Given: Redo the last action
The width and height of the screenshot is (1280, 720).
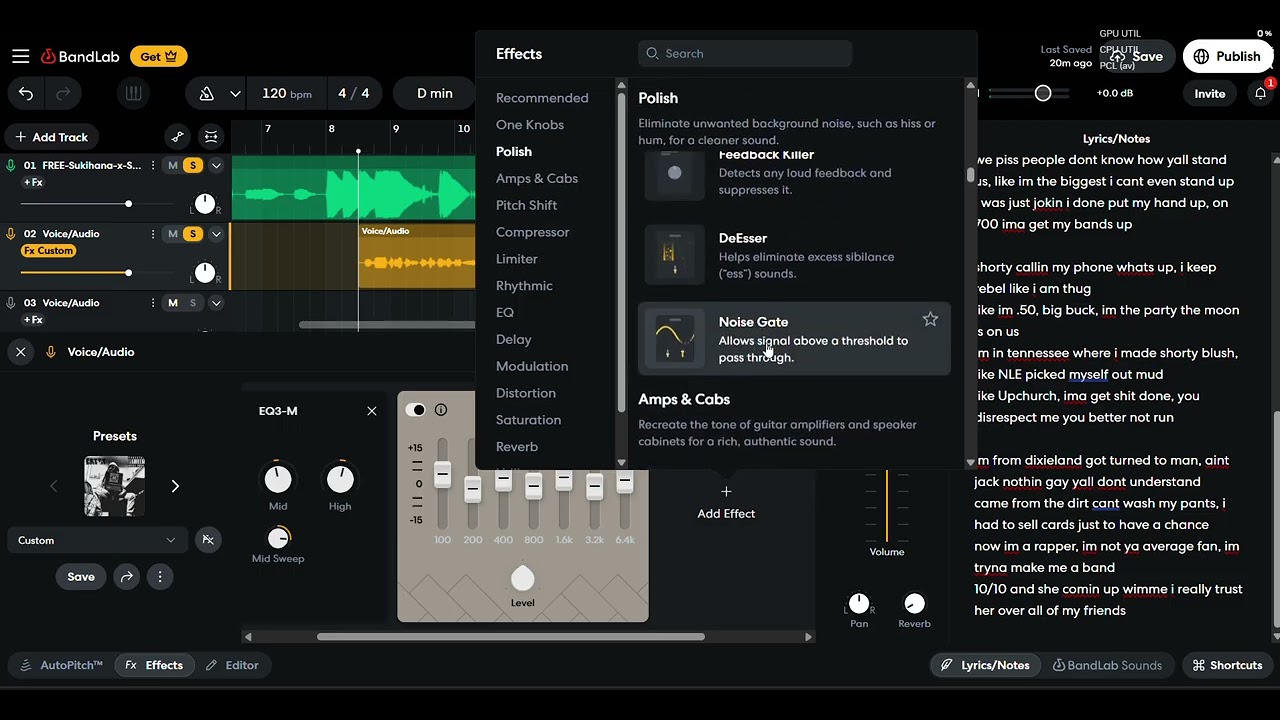Looking at the screenshot, I should (63, 94).
